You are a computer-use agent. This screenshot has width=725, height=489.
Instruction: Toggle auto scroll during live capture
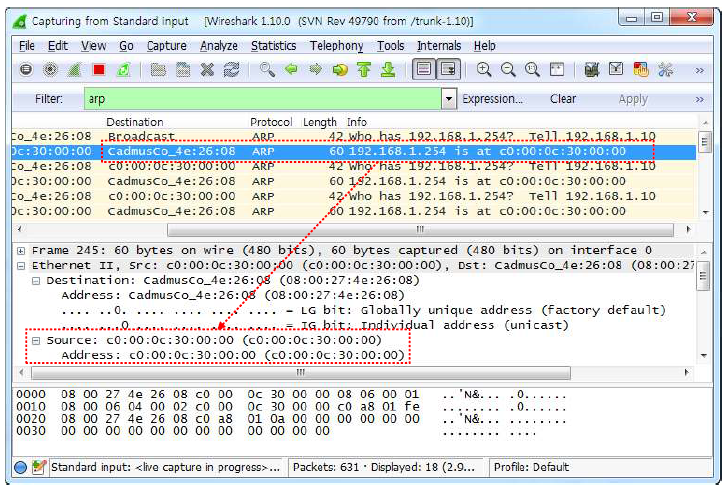(449, 70)
